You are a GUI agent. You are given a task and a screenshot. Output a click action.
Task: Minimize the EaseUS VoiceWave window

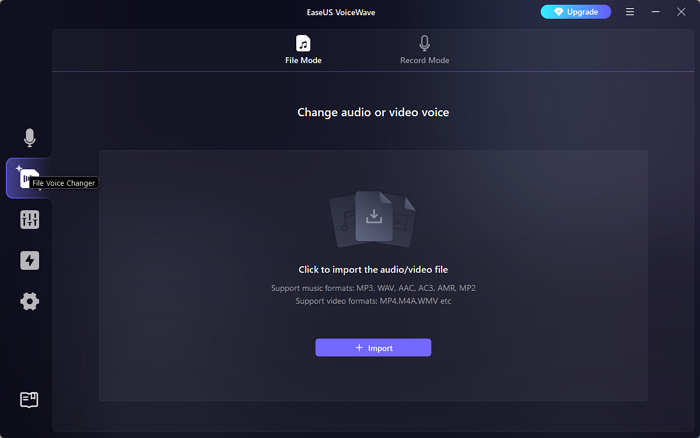point(655,12)
